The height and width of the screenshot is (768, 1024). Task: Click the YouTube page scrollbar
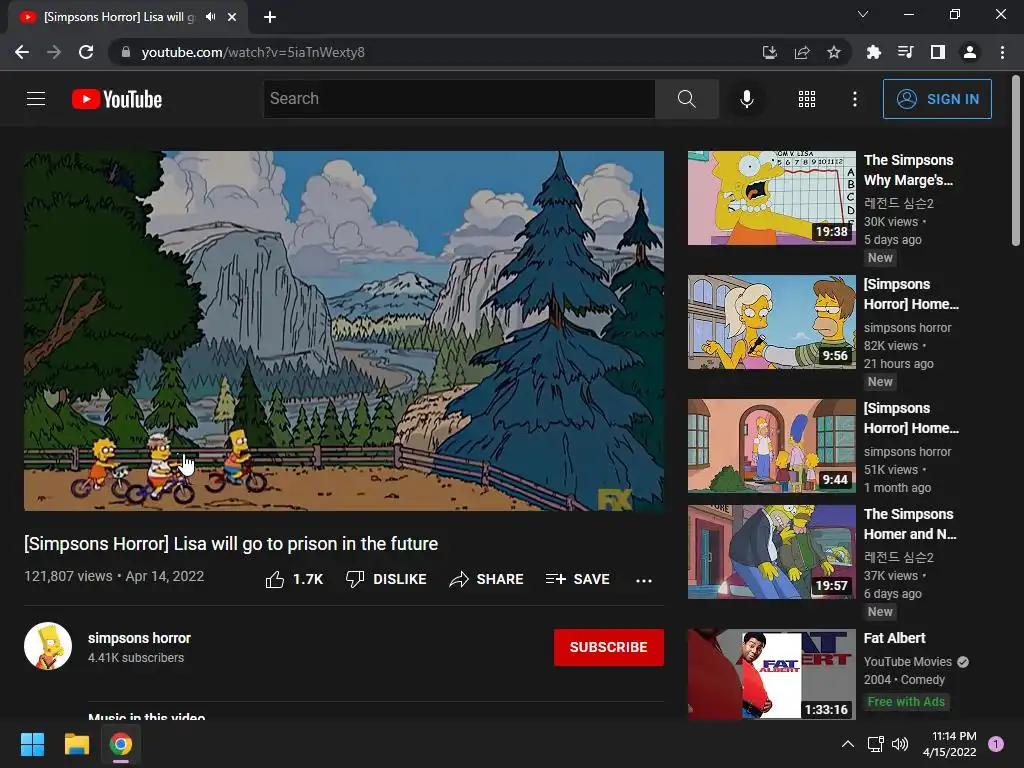(1016, 161)
